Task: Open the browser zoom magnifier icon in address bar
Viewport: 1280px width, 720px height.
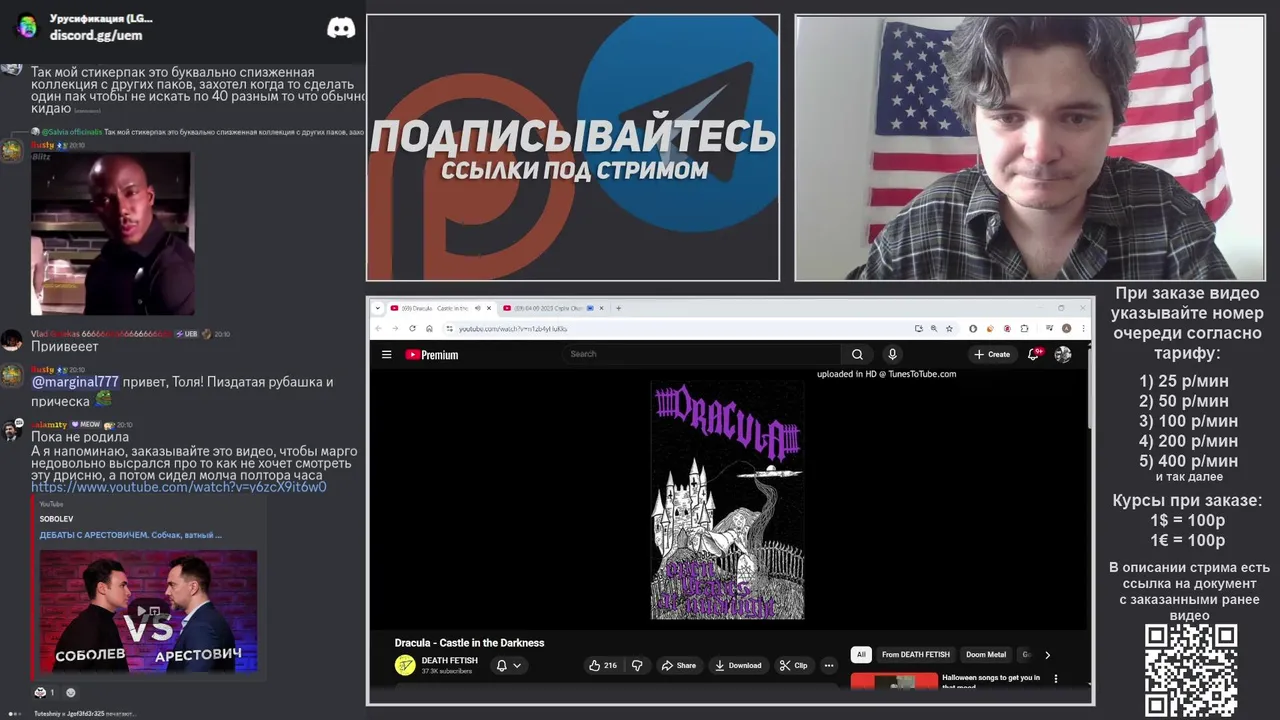Action: coord(934,328)
